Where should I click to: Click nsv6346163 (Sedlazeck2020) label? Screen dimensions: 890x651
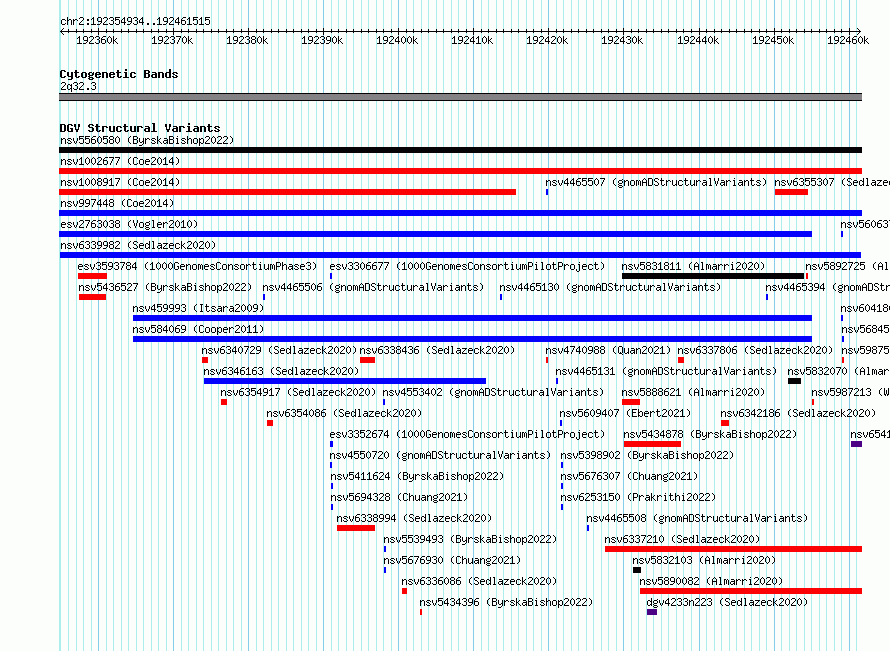[281, 371]
